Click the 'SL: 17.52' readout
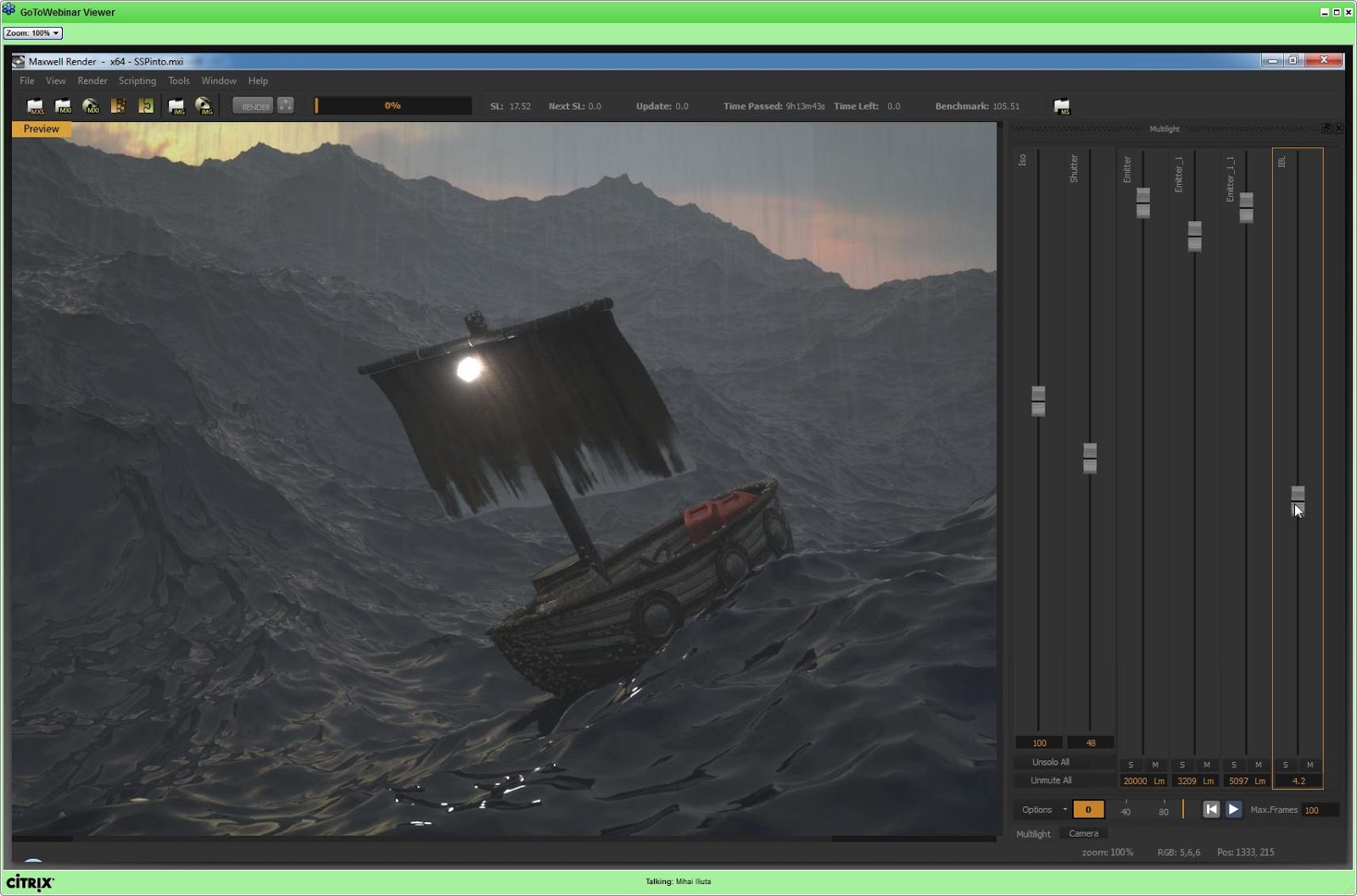1357x896 pixels. click(511, 106)
